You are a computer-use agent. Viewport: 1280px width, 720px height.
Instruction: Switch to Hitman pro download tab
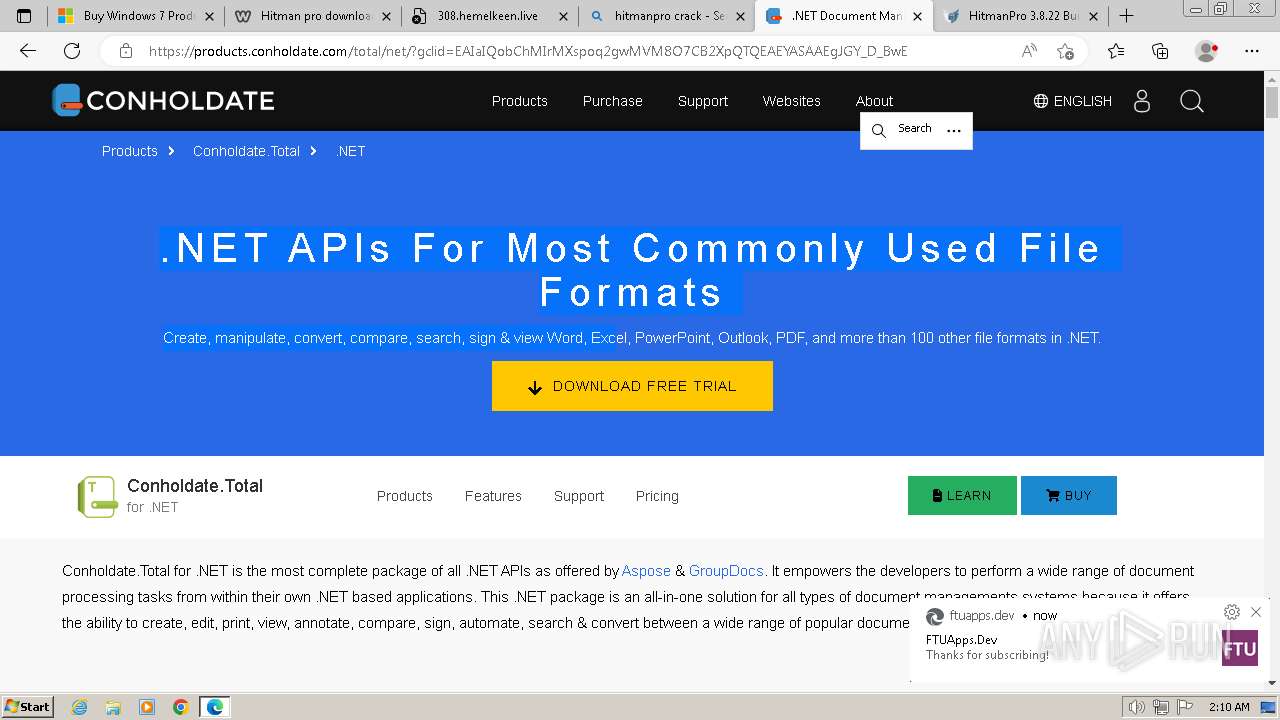click(314, 16)
